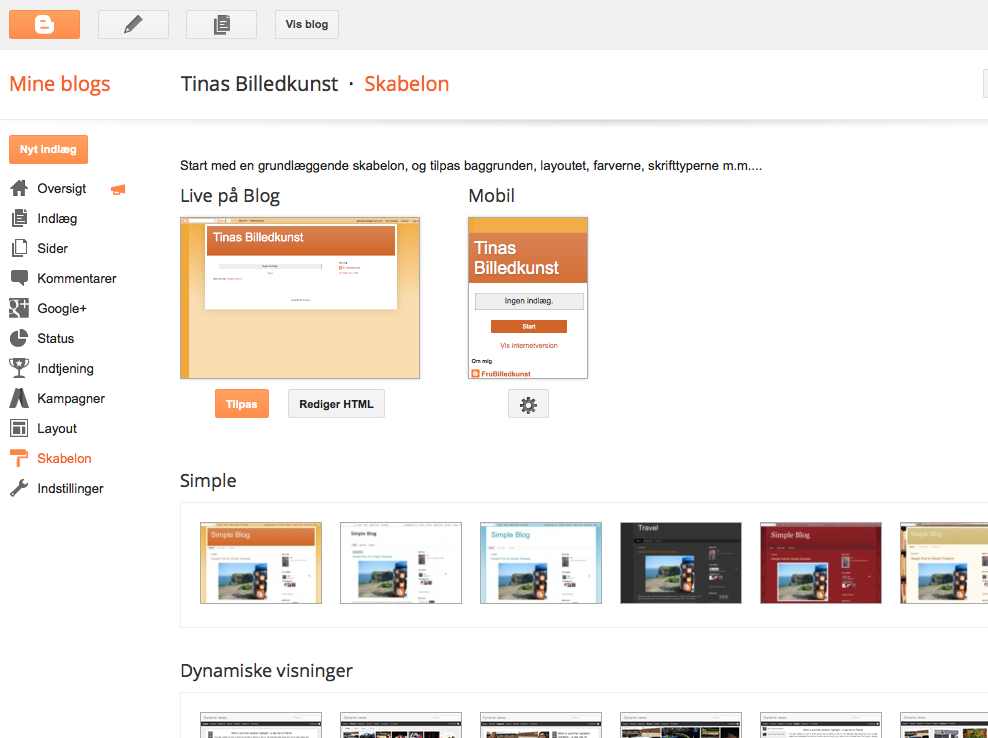Open Kommentarer section
The width and height of the screenshot is (988, 738).
pyautogui.click(x=77, y=279)
